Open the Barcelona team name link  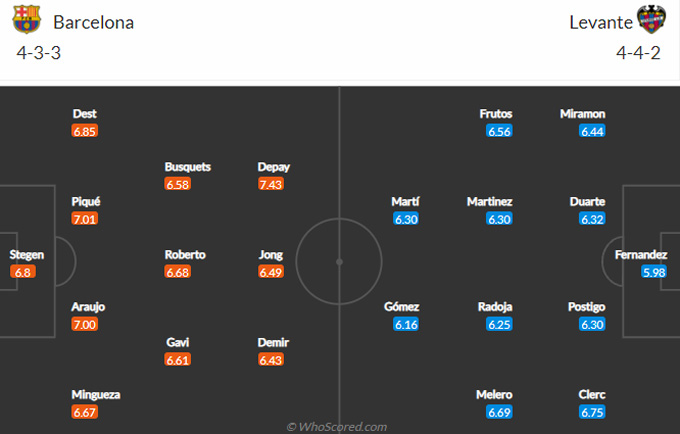point(94,23)
